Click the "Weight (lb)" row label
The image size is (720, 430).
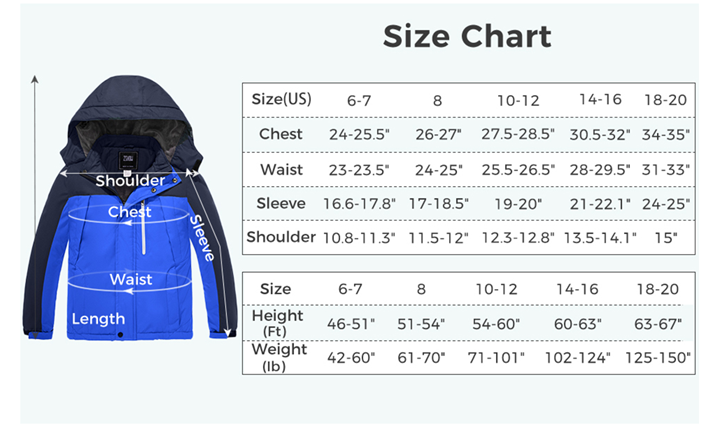pos(276,357)
